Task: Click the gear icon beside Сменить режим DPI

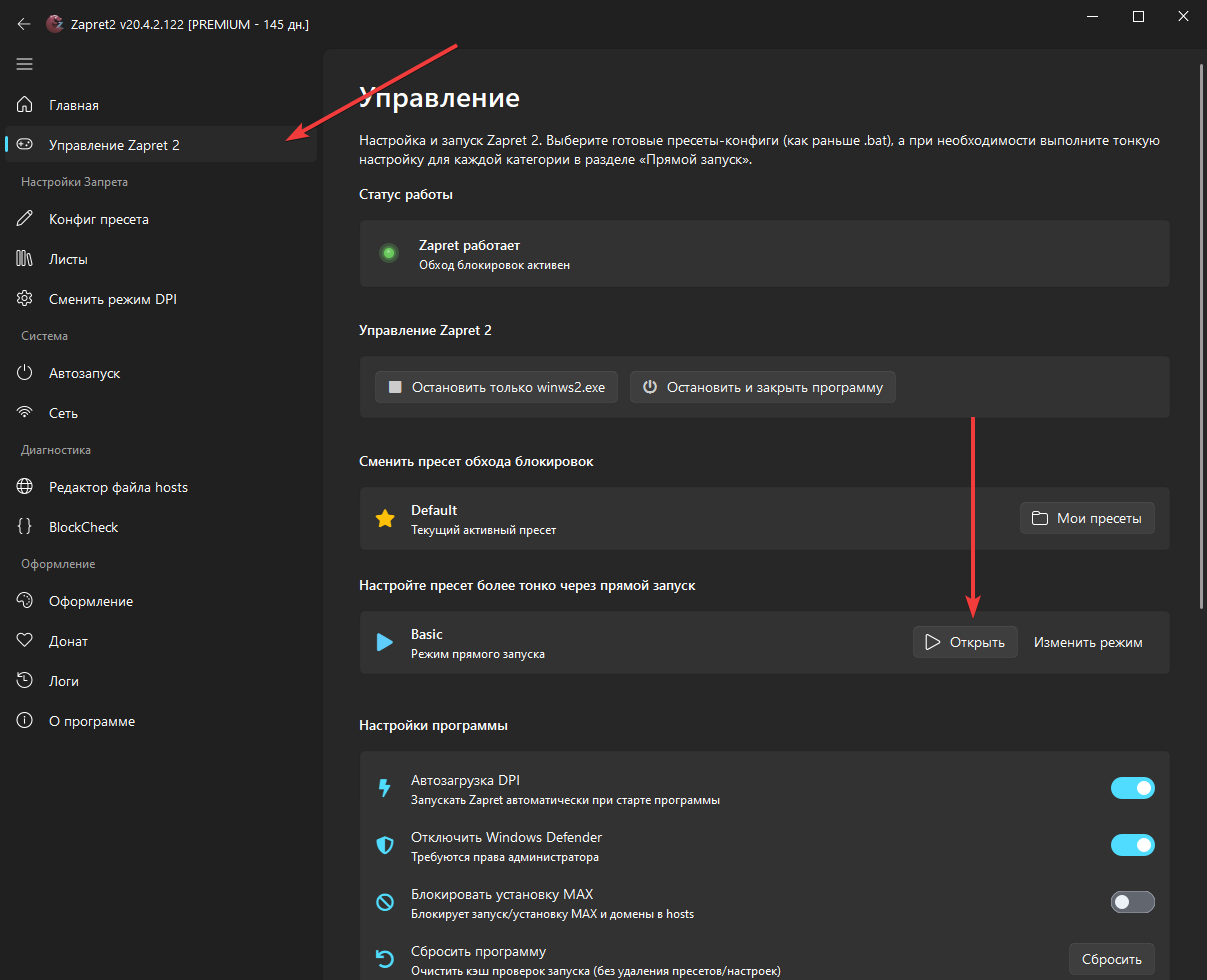Action: [x=26, y=299]
